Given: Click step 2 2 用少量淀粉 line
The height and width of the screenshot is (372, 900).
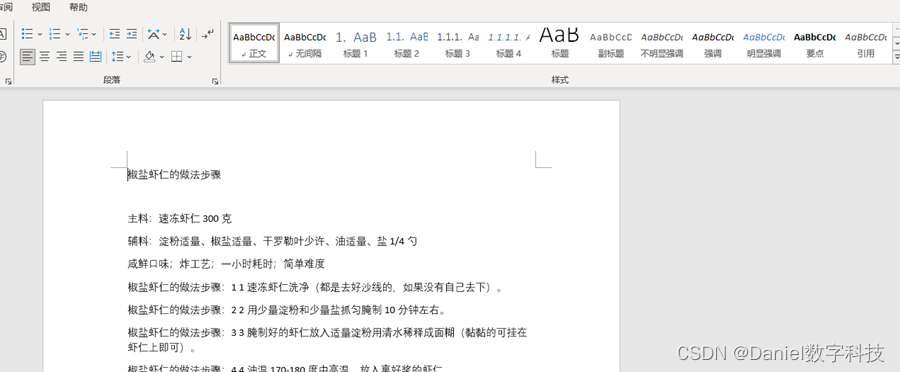Looking at the screenshot, I should click(287, 311).
